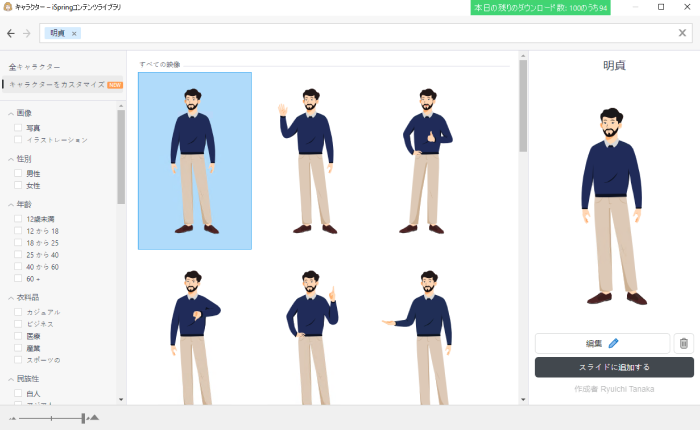The width and height of the screenshot is (700, 430).
Task: Check the 12 から 18 age filter
Action: click(x=18, y=231)
